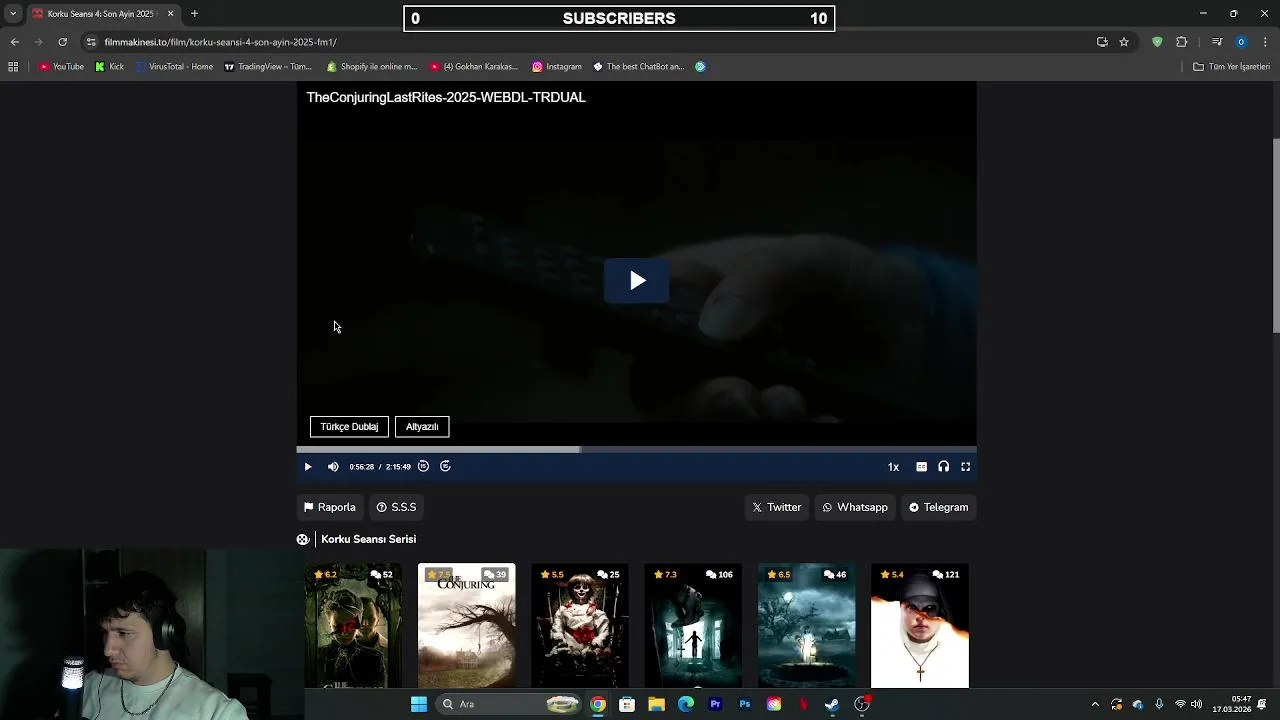This screenshot has width=1280, height=720.
Task: Click the browser back arrow
Action: (15, 42)
